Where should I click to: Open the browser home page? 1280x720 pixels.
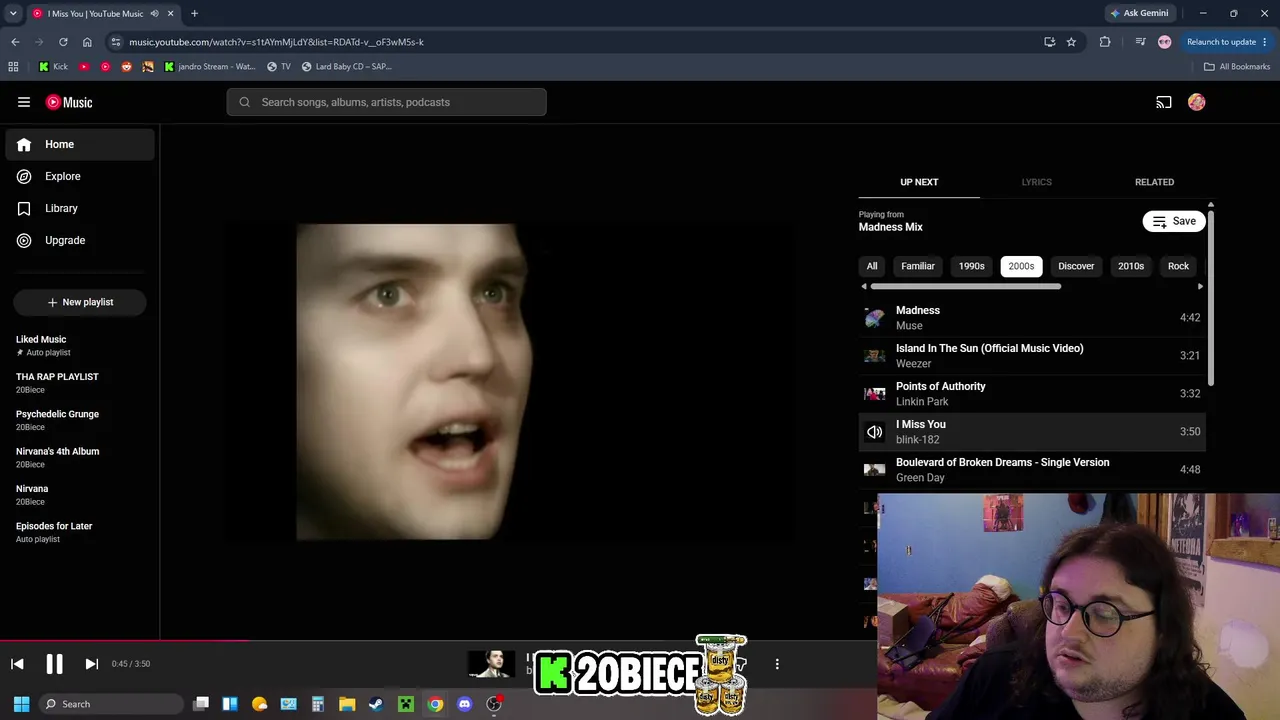87,42
